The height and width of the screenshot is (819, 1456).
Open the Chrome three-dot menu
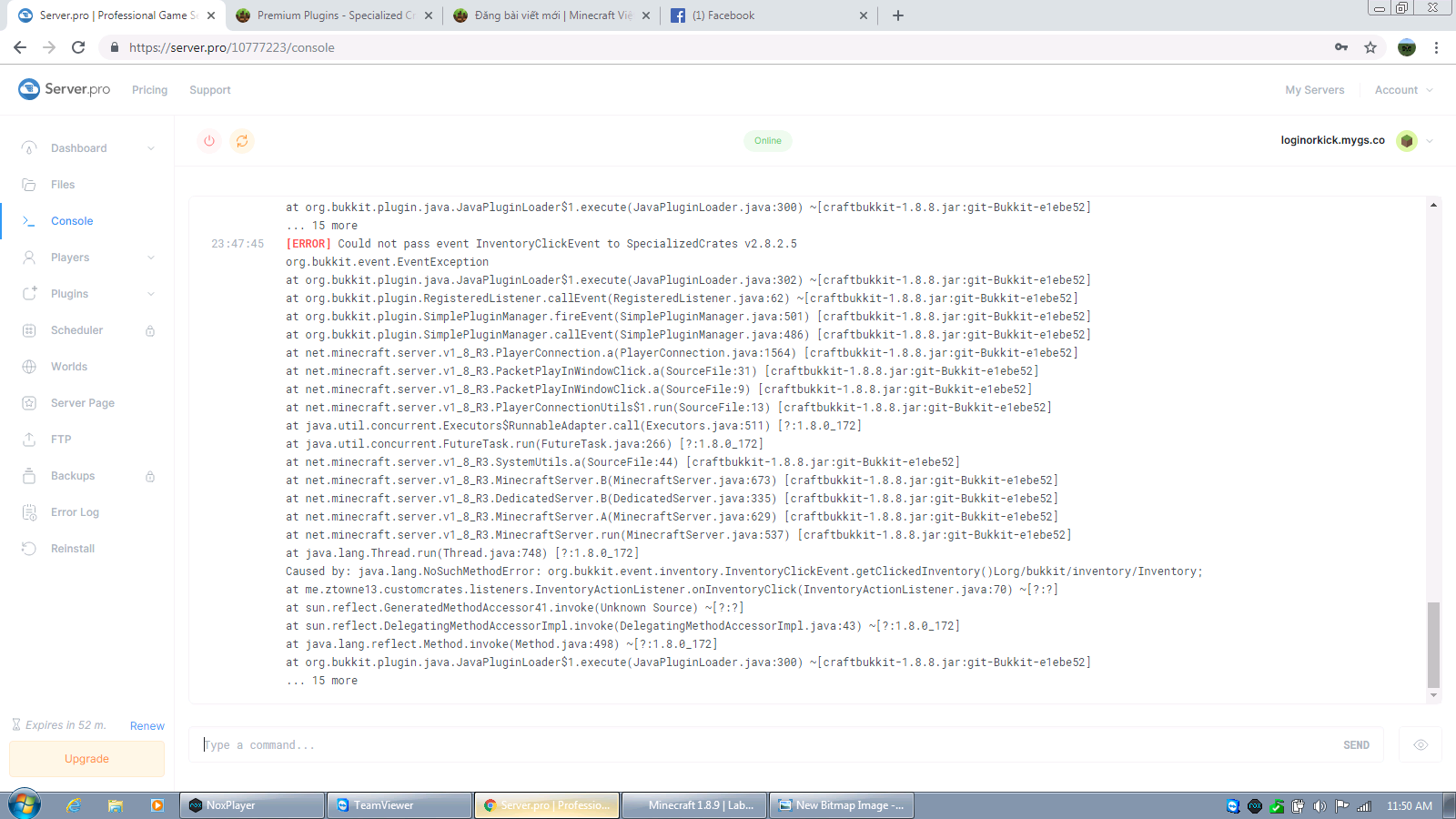(1436, 47)
